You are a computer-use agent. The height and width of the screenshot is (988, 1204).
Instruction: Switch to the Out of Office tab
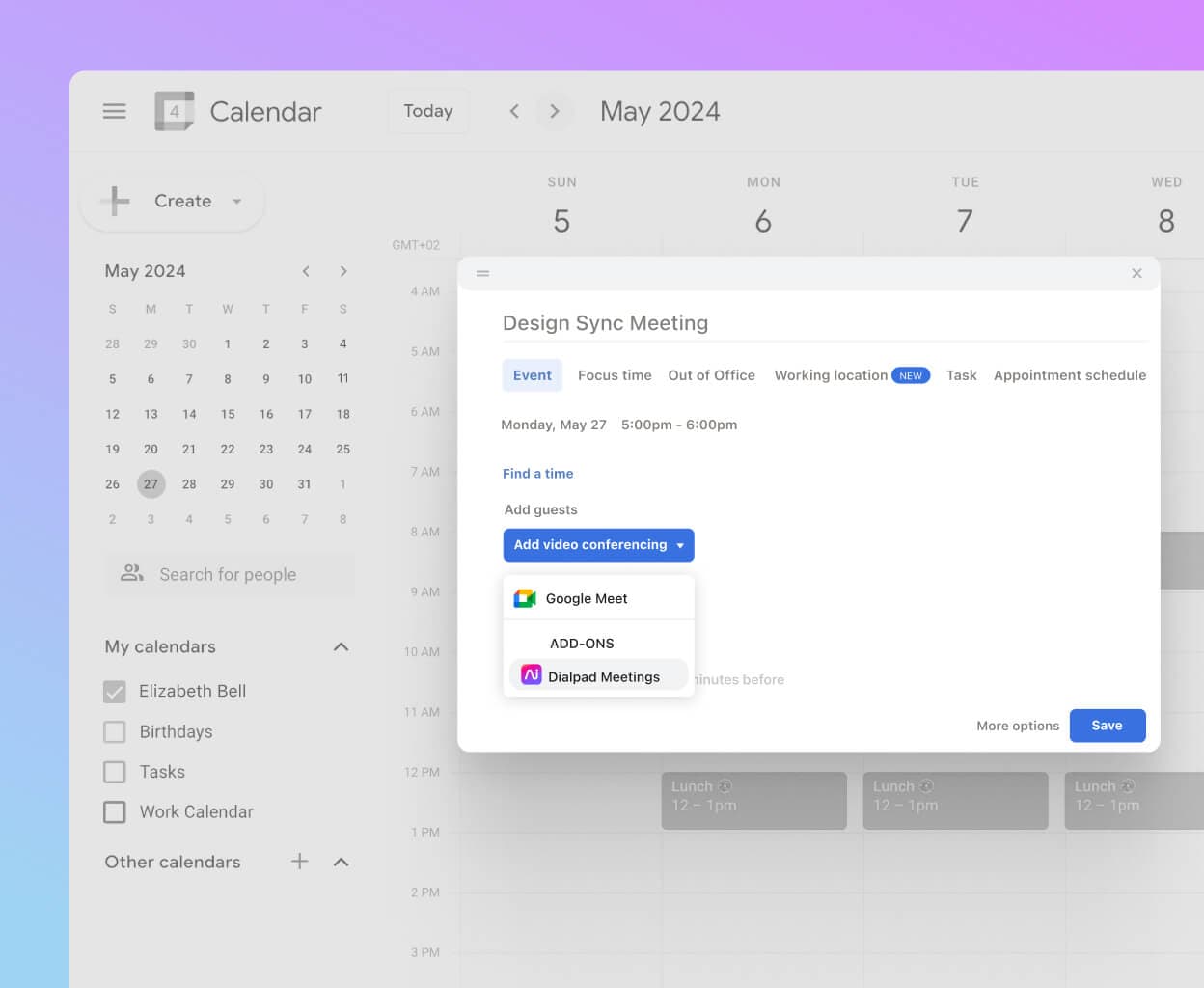pyautogui.click(x=711, y=375)
